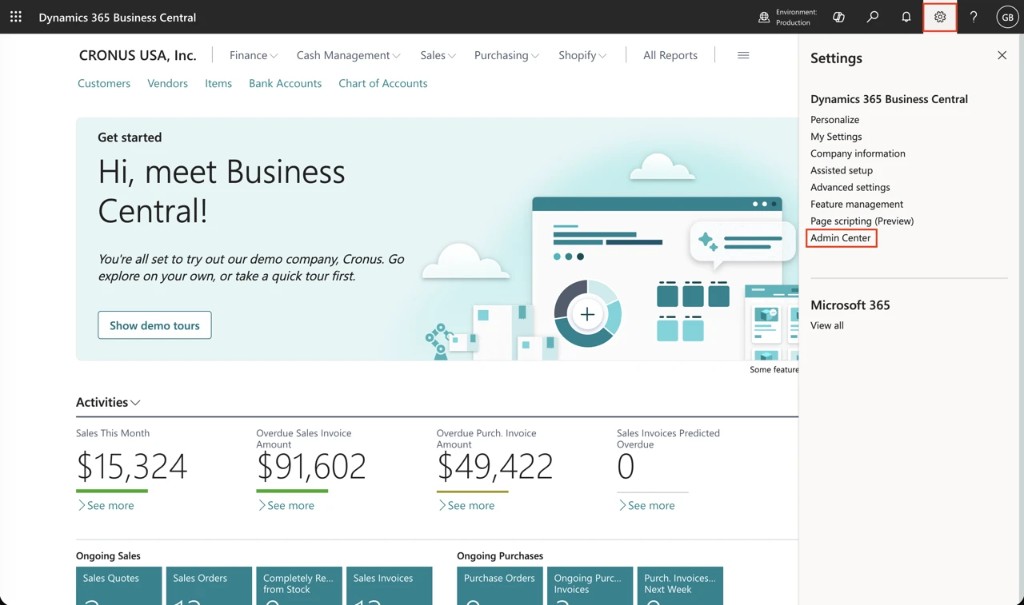The width and height of the screenshot is (1024, 605).
Task: Click the $49,422 overdue purchase amount
Action: click(495, 466)
